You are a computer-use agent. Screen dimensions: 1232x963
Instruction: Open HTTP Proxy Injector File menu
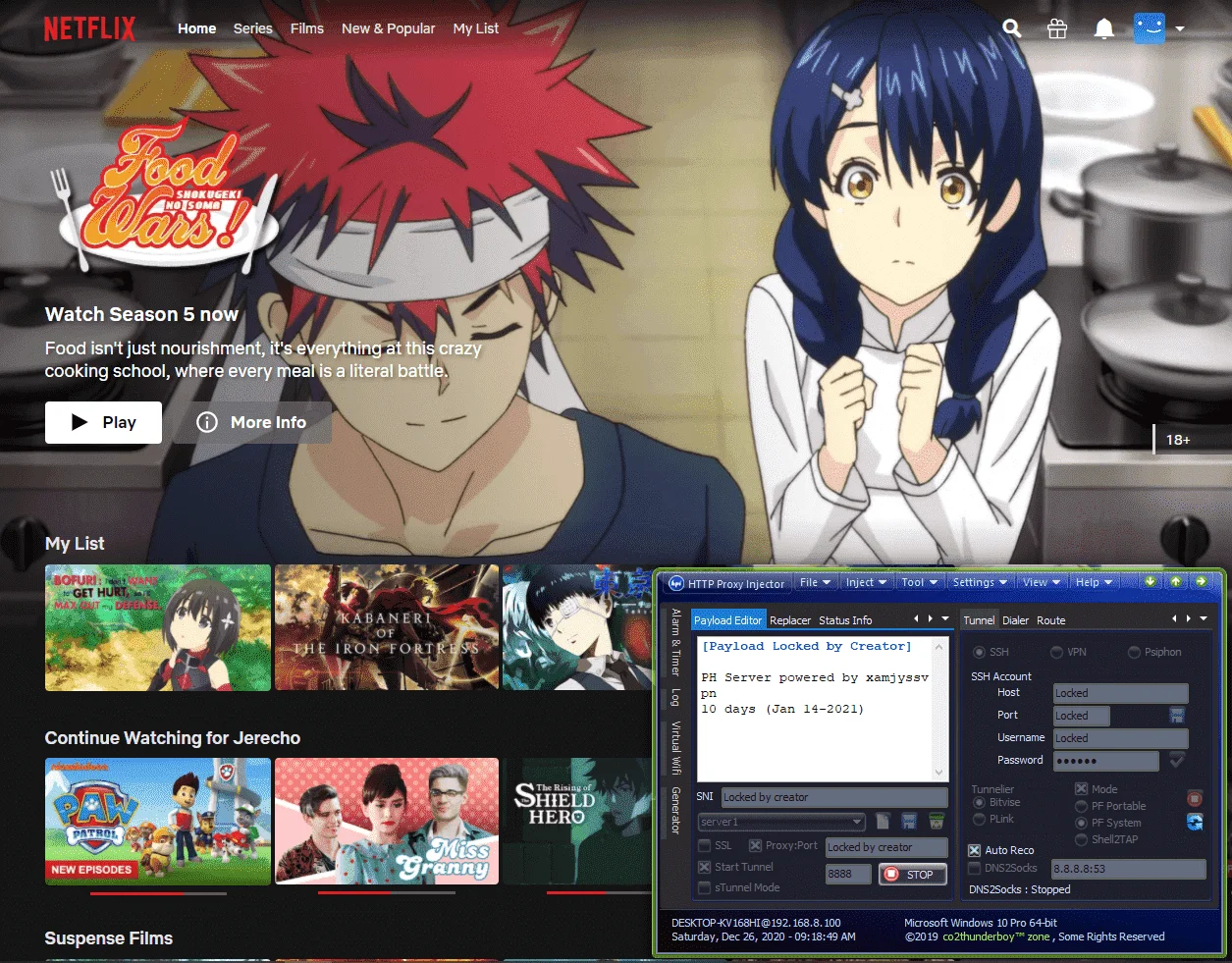coord(815,582)
